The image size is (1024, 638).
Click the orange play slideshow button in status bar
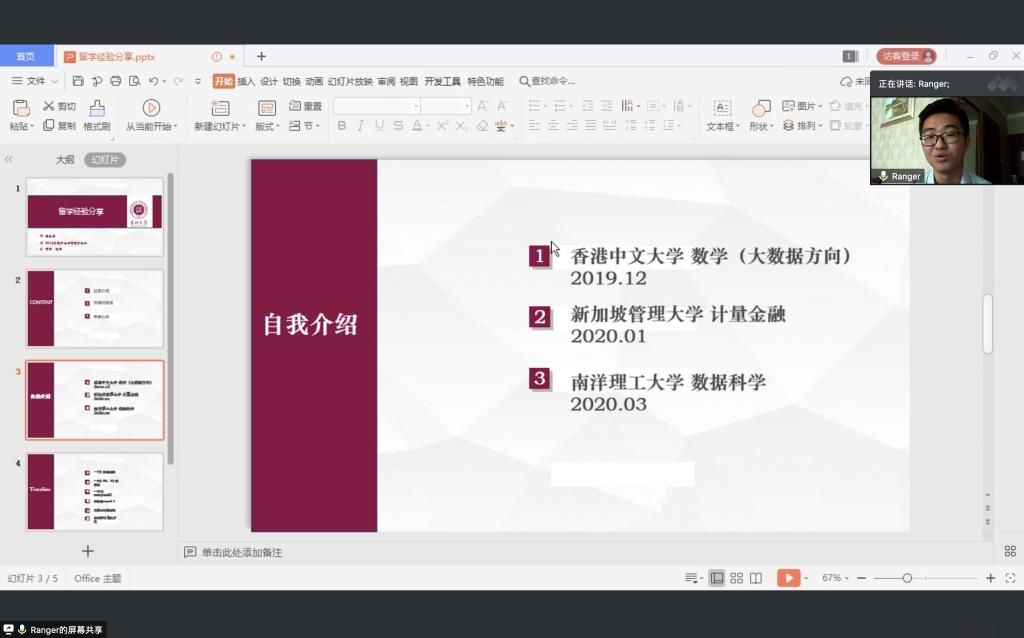coord(789,578)
